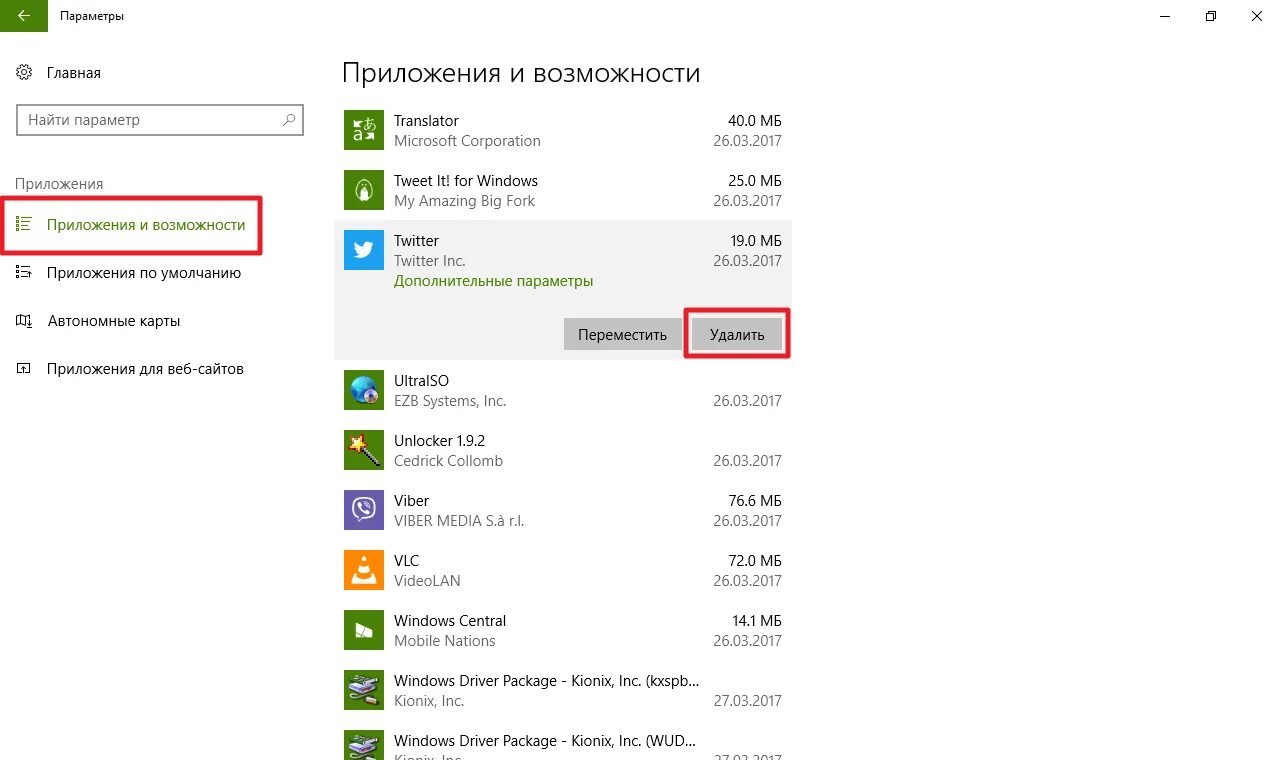Select Tweet It! for Windows entry
The width and height of the screenshot is (1280, 760).
466,181
